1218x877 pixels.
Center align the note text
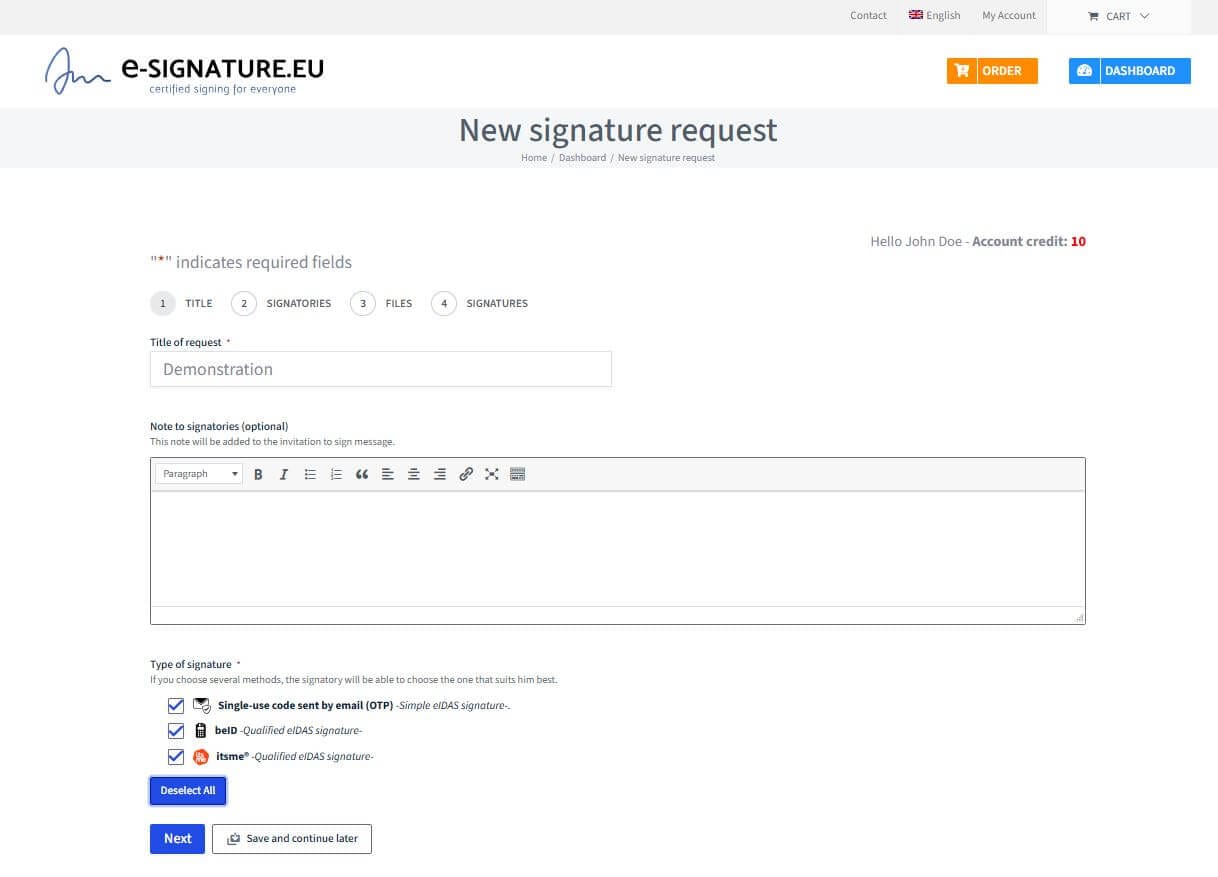(414, 474)
